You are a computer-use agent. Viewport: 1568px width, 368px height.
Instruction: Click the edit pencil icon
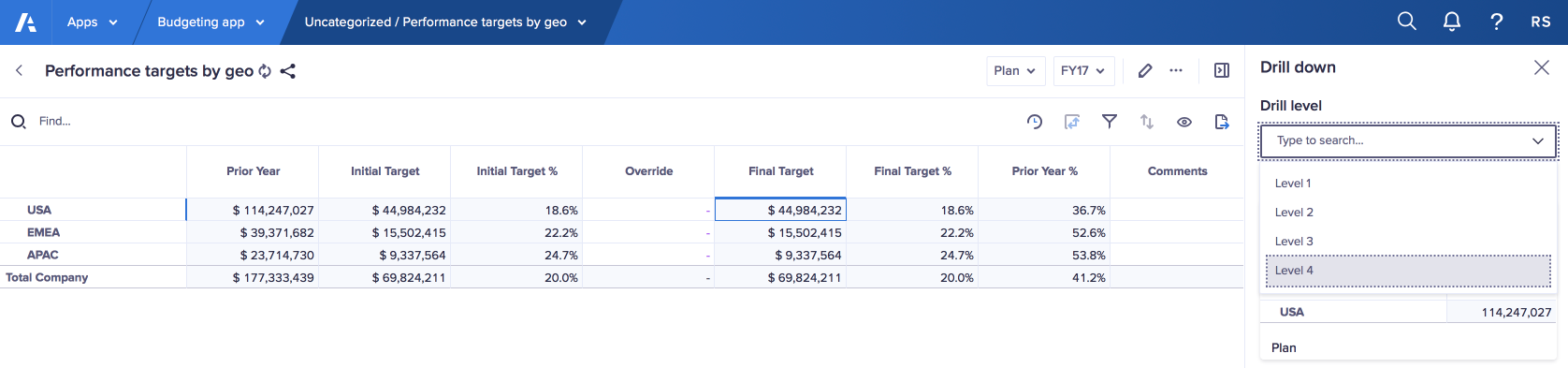[x=1145, y=70]
